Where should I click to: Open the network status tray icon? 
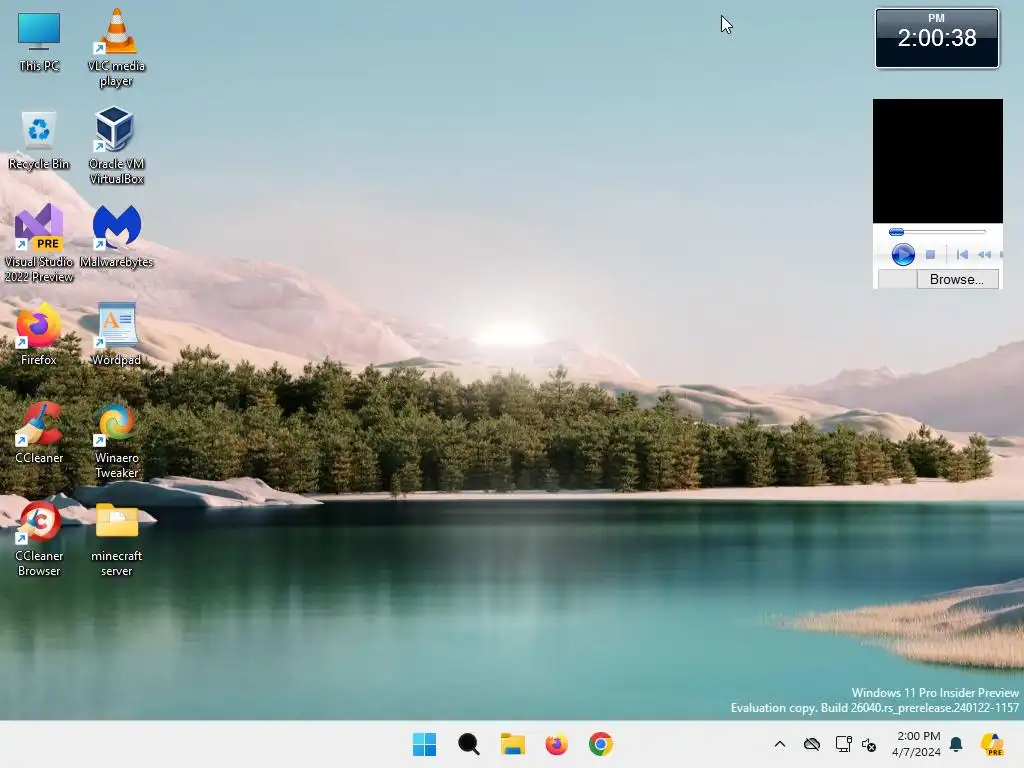coord(843,744)
